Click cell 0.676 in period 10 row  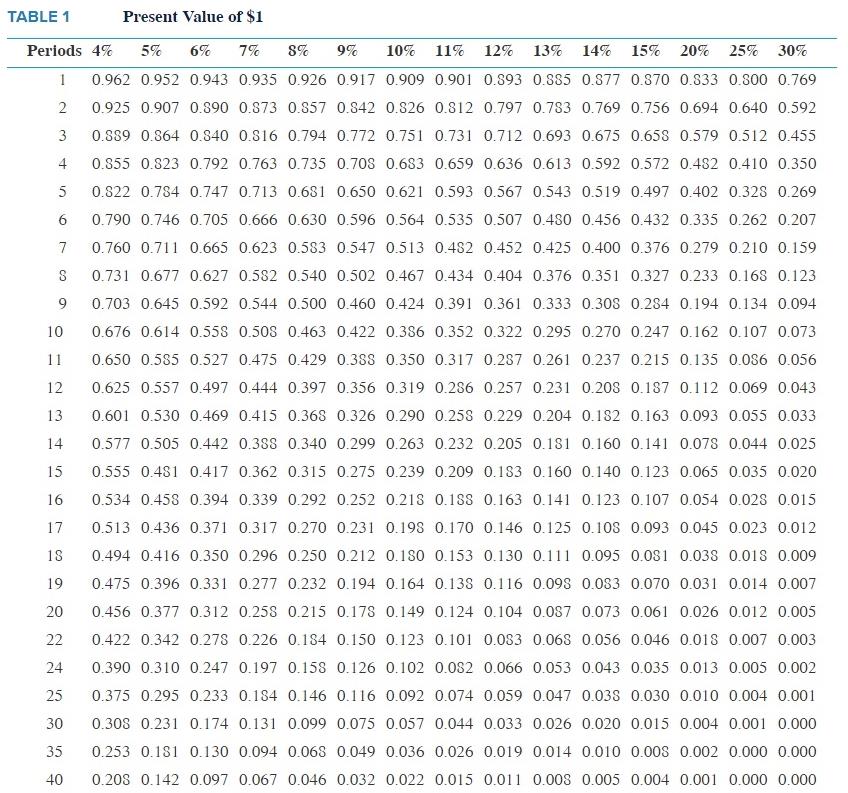(111, 332)
